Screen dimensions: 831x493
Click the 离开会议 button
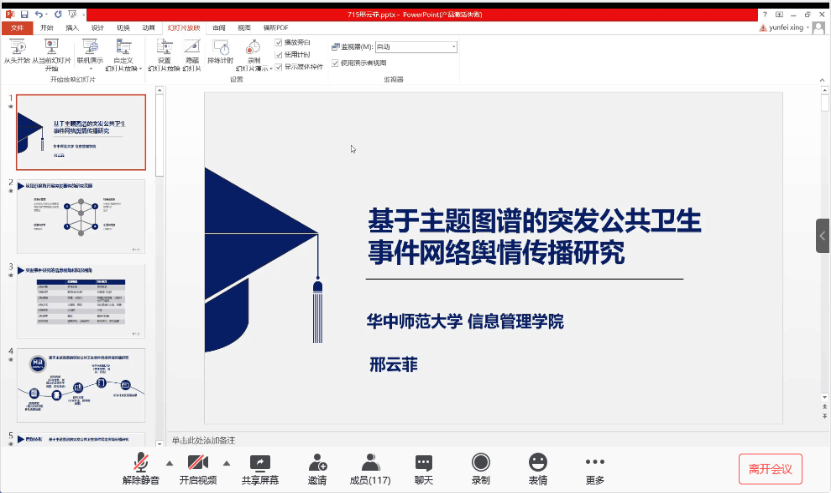770,468
